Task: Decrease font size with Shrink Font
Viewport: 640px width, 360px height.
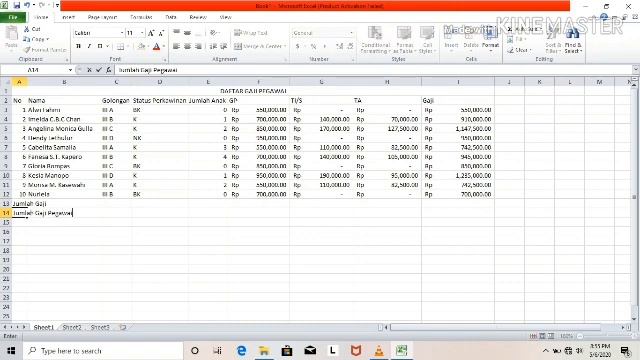Action: (x=161, y=33)
